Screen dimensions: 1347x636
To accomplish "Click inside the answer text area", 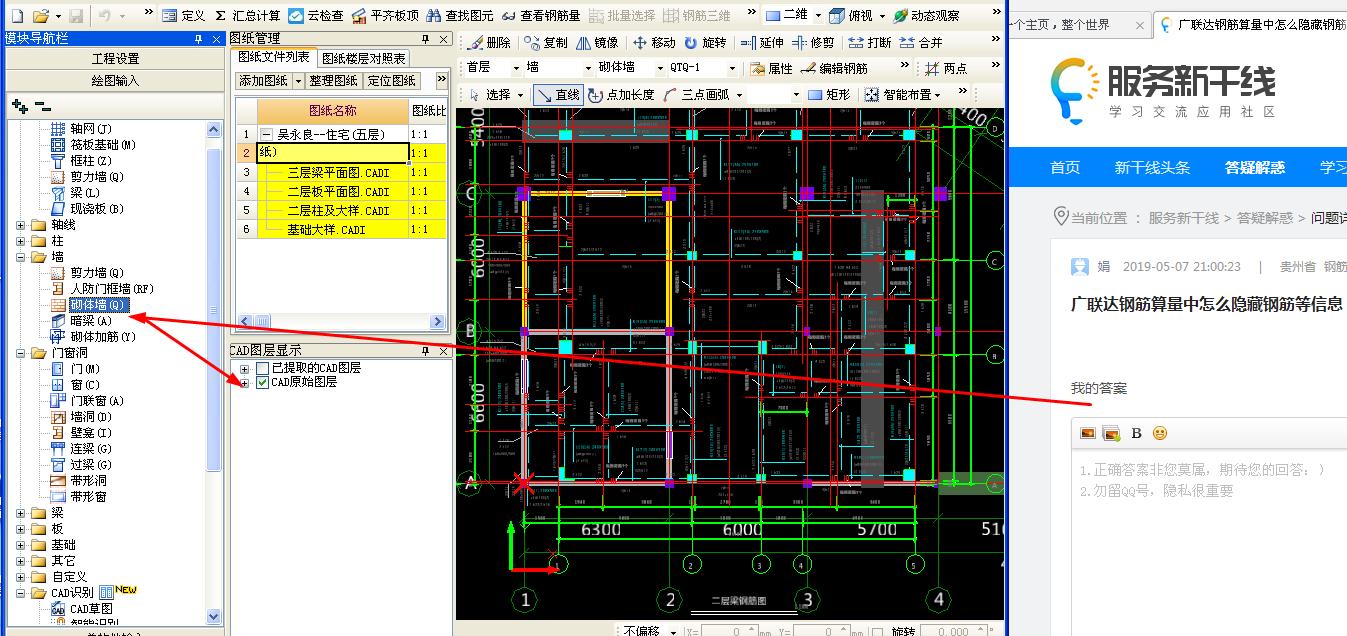I will tap(1208, 540).
